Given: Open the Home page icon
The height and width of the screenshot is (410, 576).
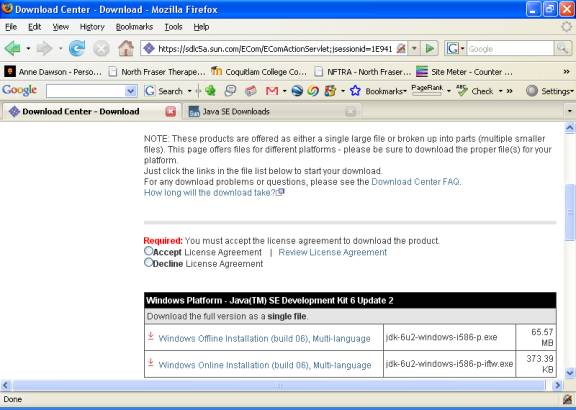Looking at the screenshot, I should (126, 48).
